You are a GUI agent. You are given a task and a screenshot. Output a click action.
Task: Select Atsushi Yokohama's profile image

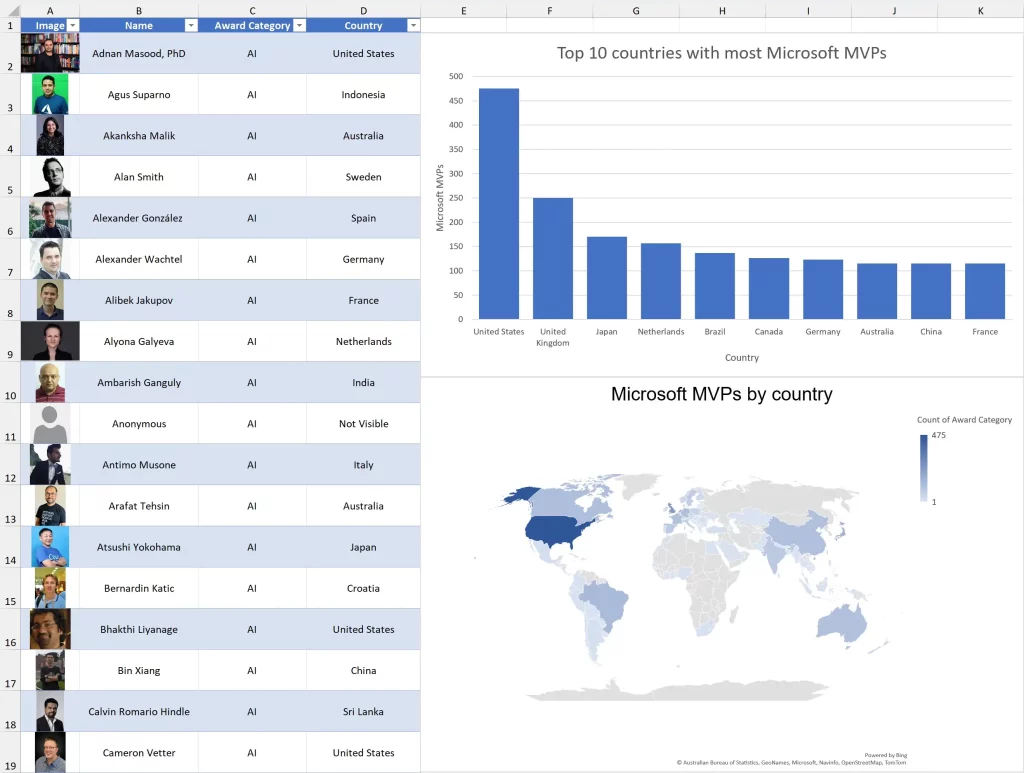click(49, 547)
